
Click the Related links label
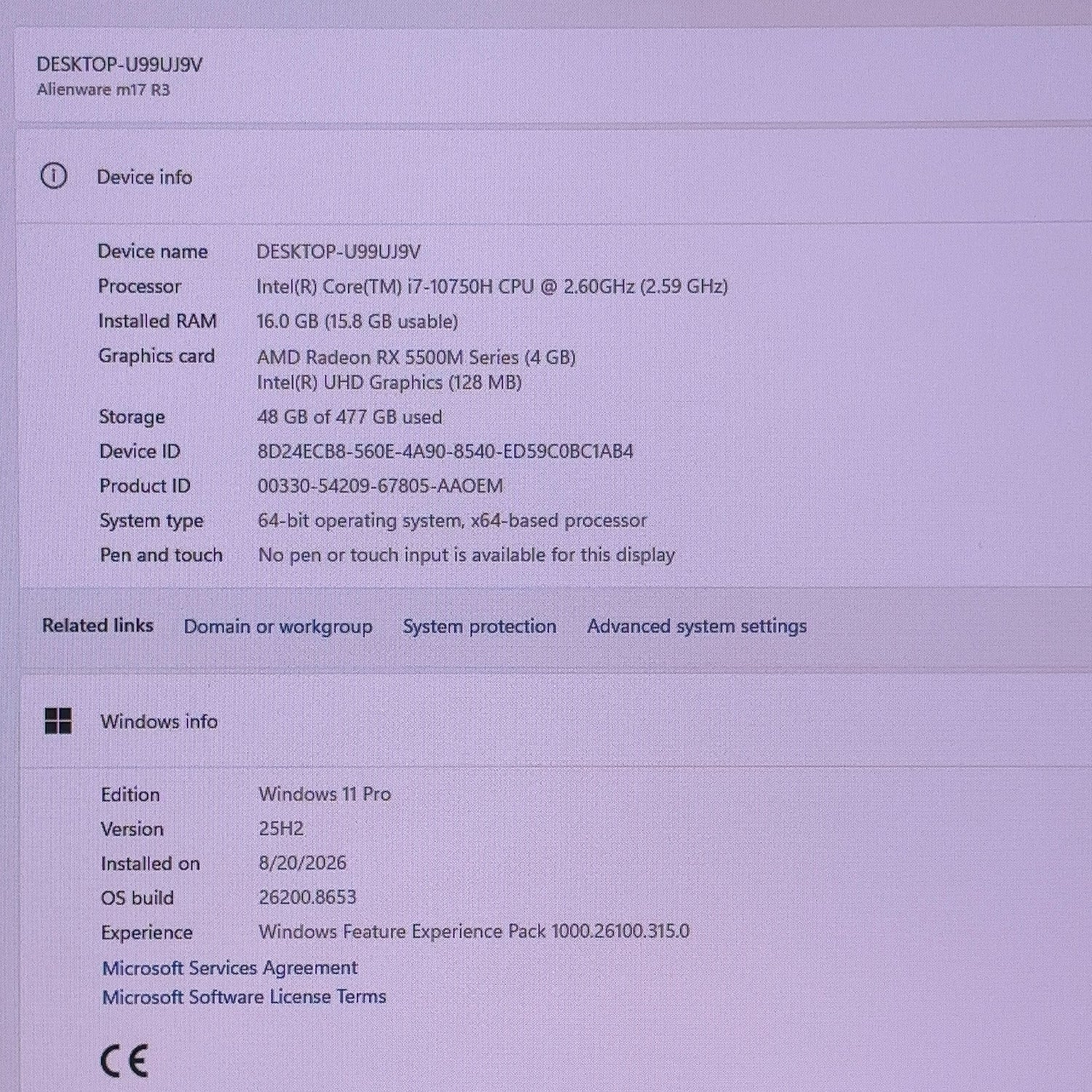click(x=98, y=625)
